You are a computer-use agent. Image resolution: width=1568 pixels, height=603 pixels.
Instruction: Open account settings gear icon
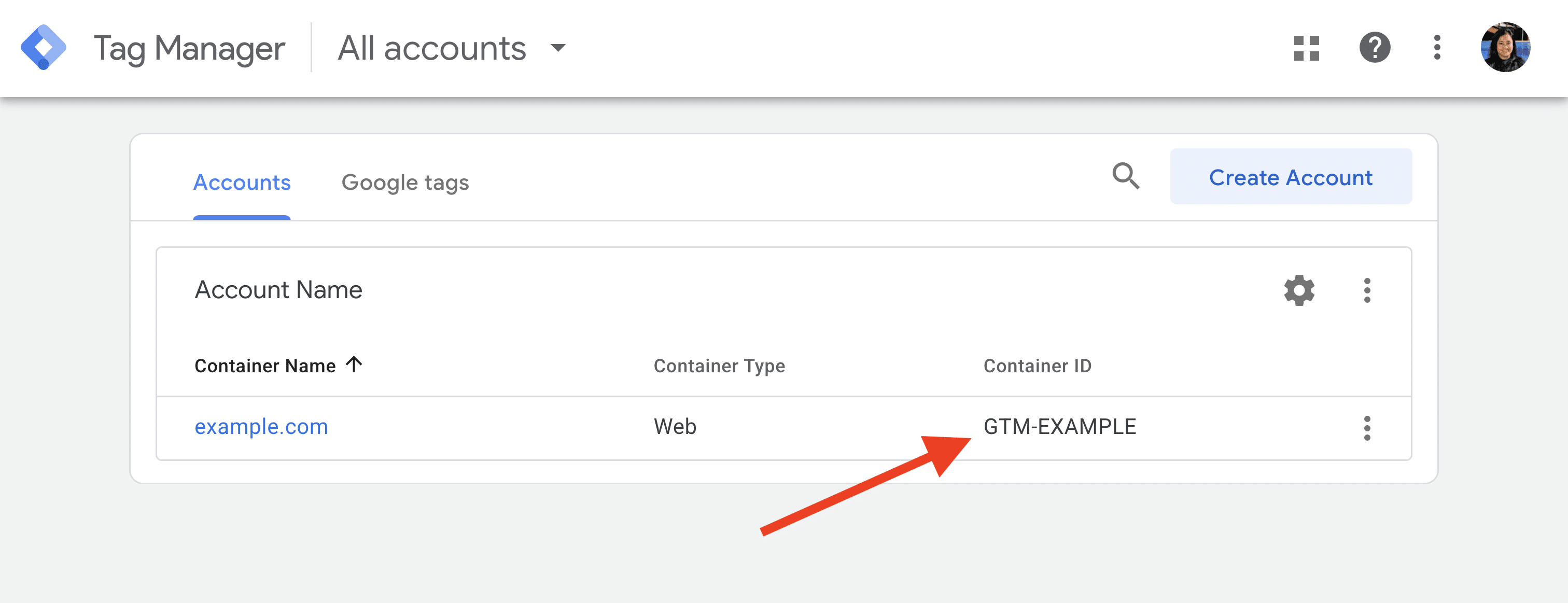tap(1299, 290)
